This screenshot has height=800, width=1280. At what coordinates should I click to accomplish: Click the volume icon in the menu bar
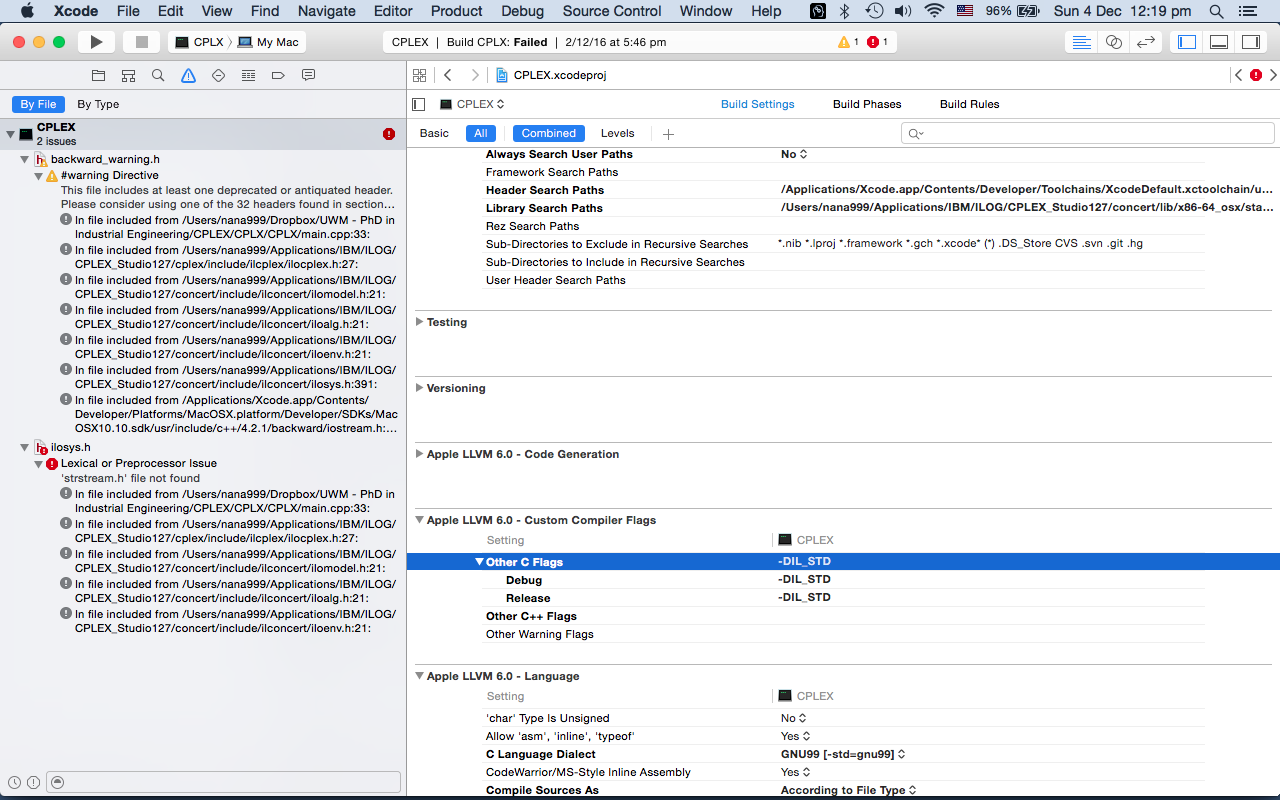click(x=903, y=11)
